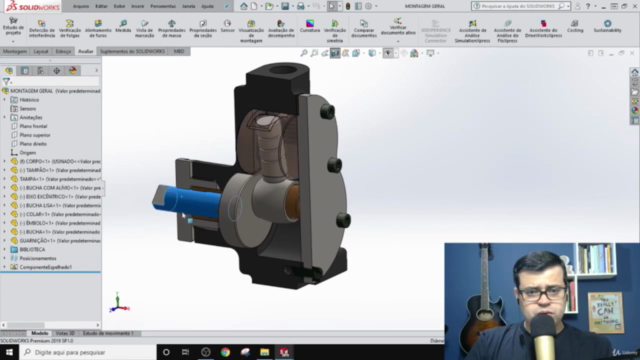Expand the Anotações tree node
The height and width of the screenshot is (360, 640).
click(4, 117)
